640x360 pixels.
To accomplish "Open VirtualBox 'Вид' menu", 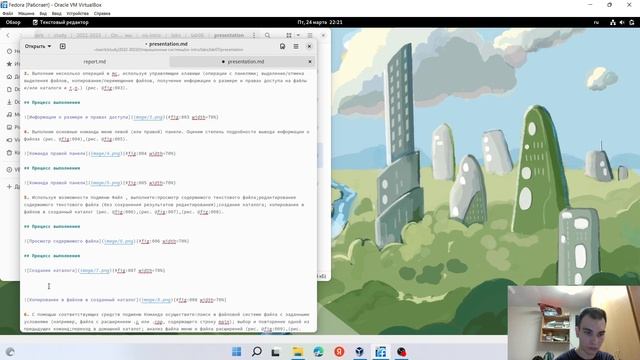I will point(43,13).
